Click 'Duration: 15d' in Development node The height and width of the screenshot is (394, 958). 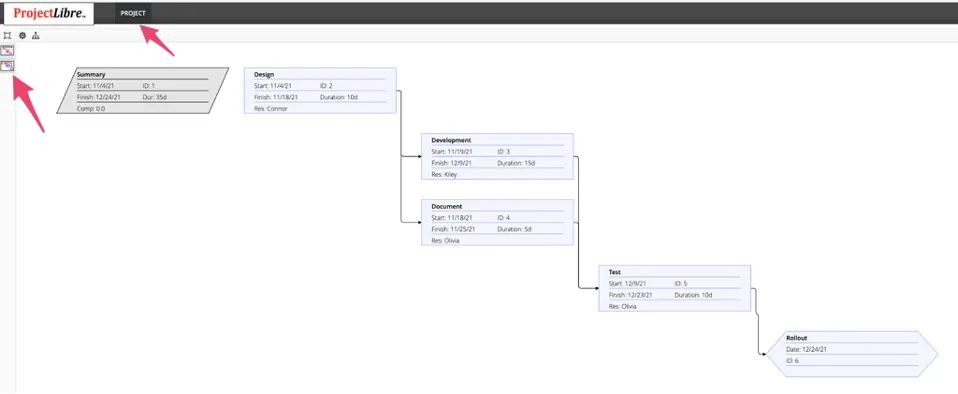[516, 163]
